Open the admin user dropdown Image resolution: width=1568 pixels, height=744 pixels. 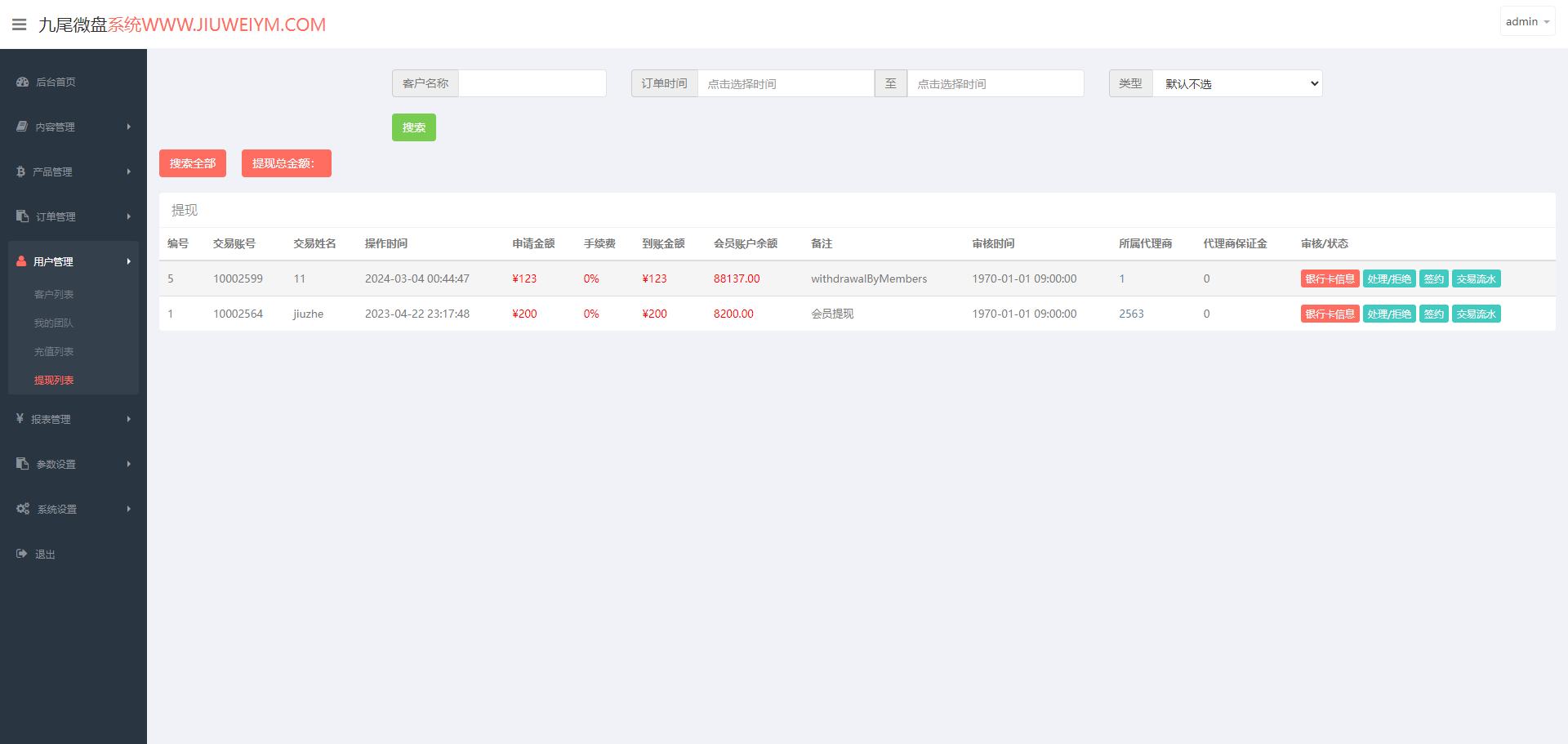click(x=1527, y=22)
